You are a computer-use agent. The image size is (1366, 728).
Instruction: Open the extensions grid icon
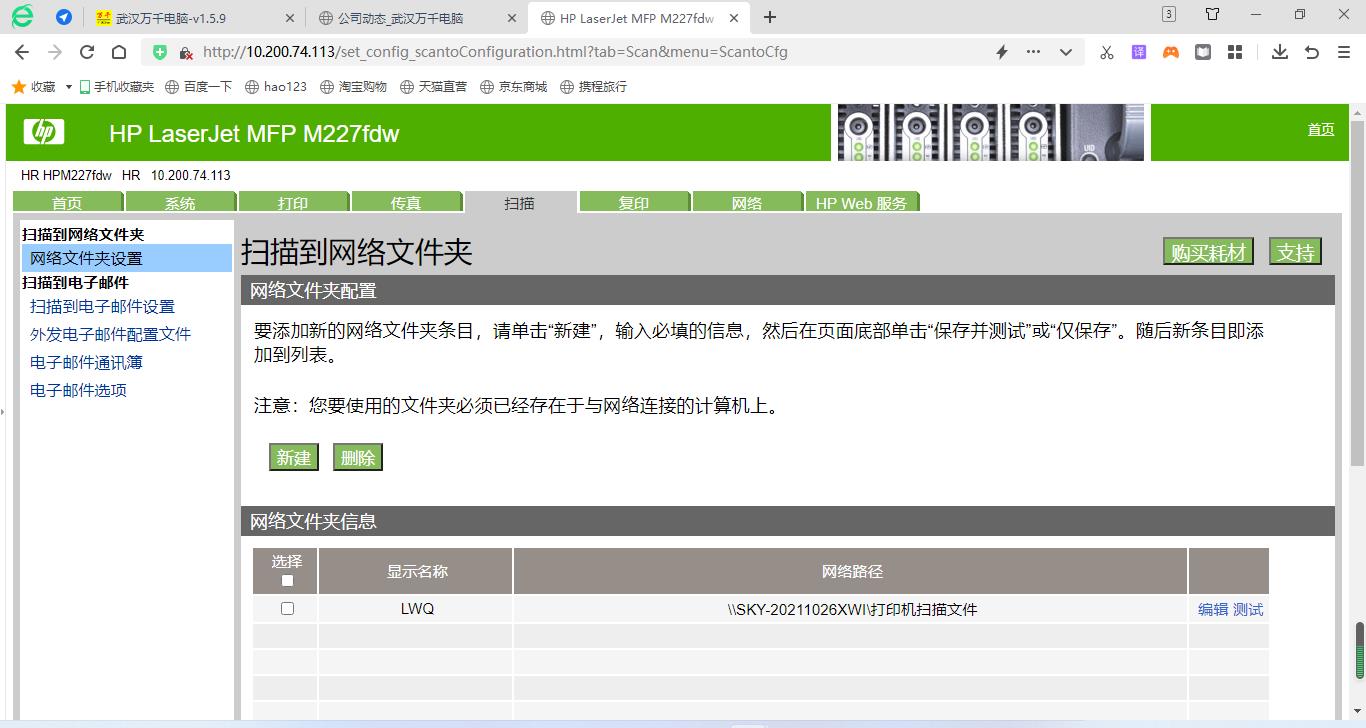click(1235, 52)
